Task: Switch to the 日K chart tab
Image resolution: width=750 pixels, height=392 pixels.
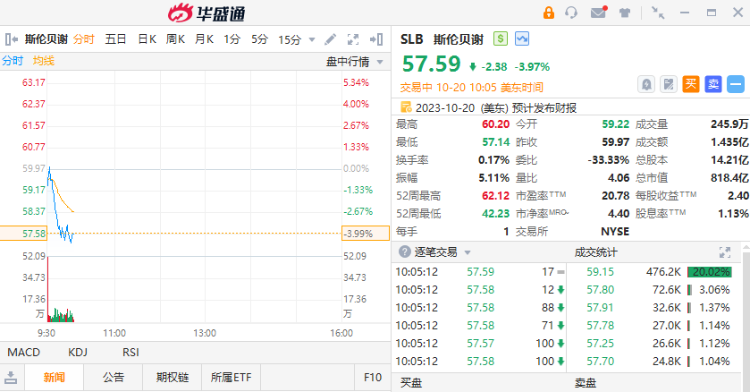Action: tap(147, 39)
